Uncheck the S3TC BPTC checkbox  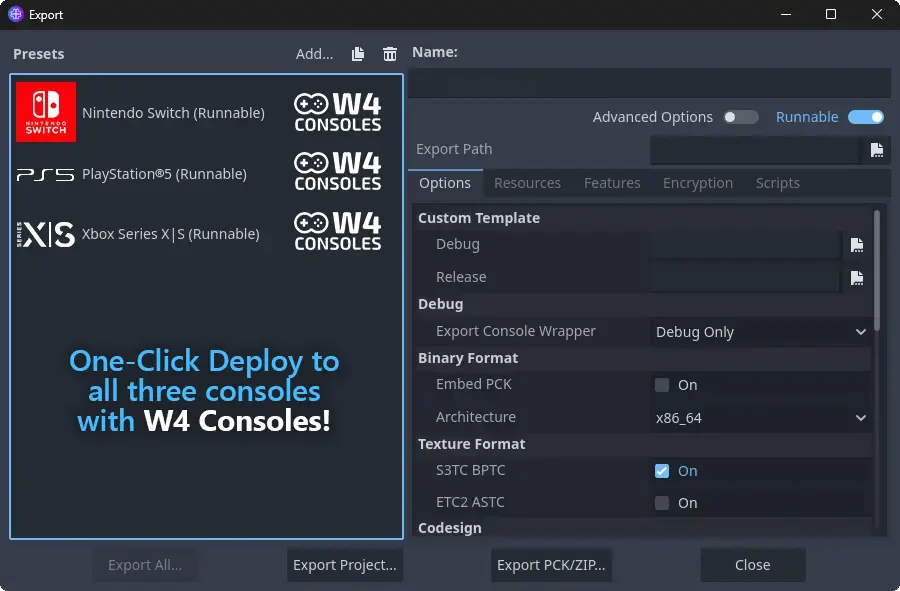[662, 471]
